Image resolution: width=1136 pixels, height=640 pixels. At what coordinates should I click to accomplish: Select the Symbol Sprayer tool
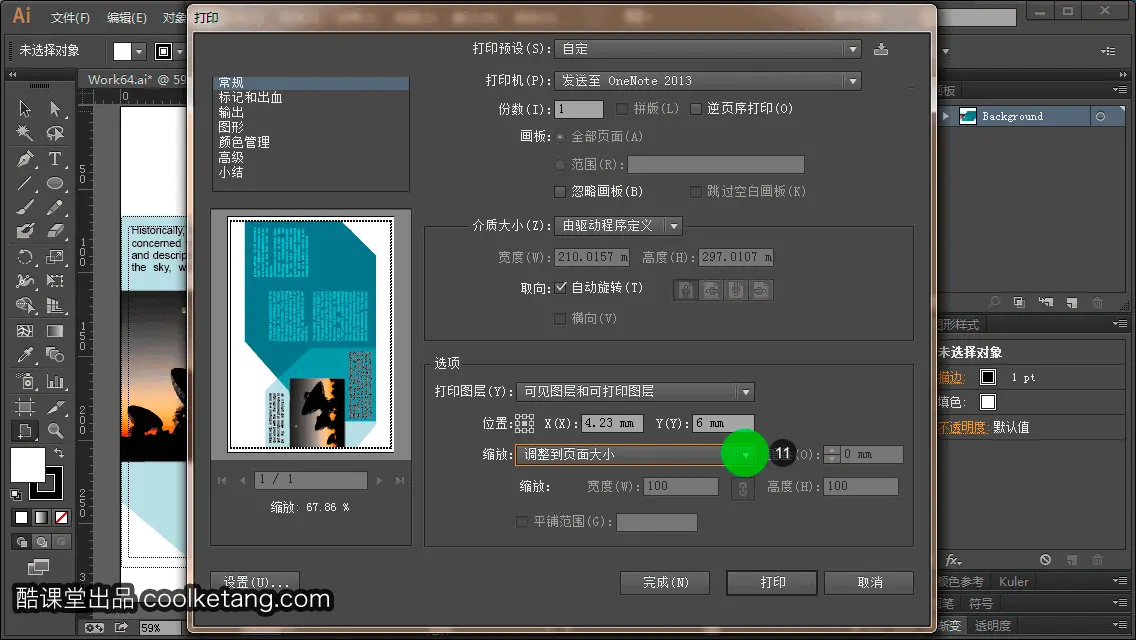[x=25, y=381]
